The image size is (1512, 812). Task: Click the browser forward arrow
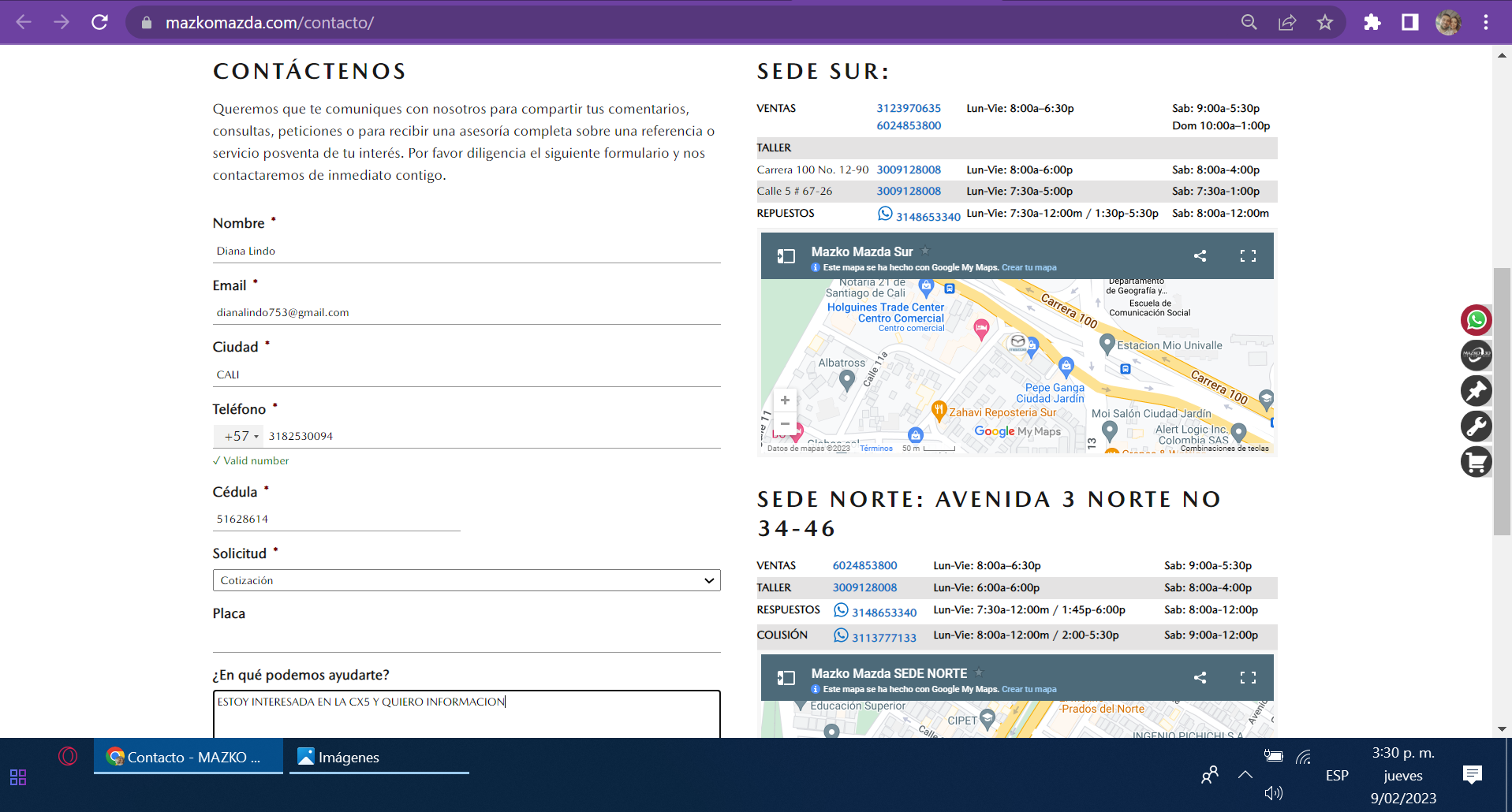(x=62, y=22)
